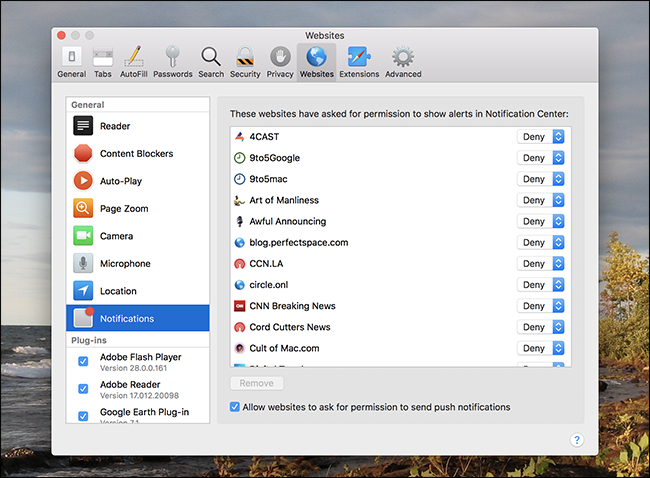Viewport: 650px width, 478px height.
Task: Open the Deny dropdown for CNN Breaking News
Action: (541, 306)
